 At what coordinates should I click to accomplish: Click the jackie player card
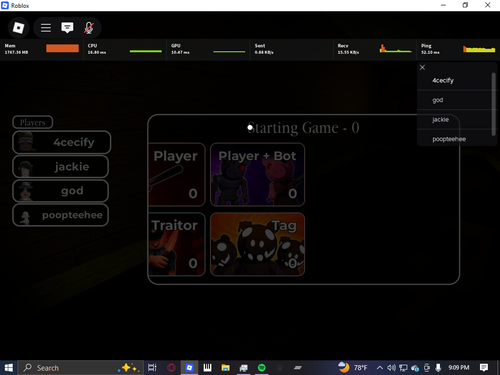61,166
